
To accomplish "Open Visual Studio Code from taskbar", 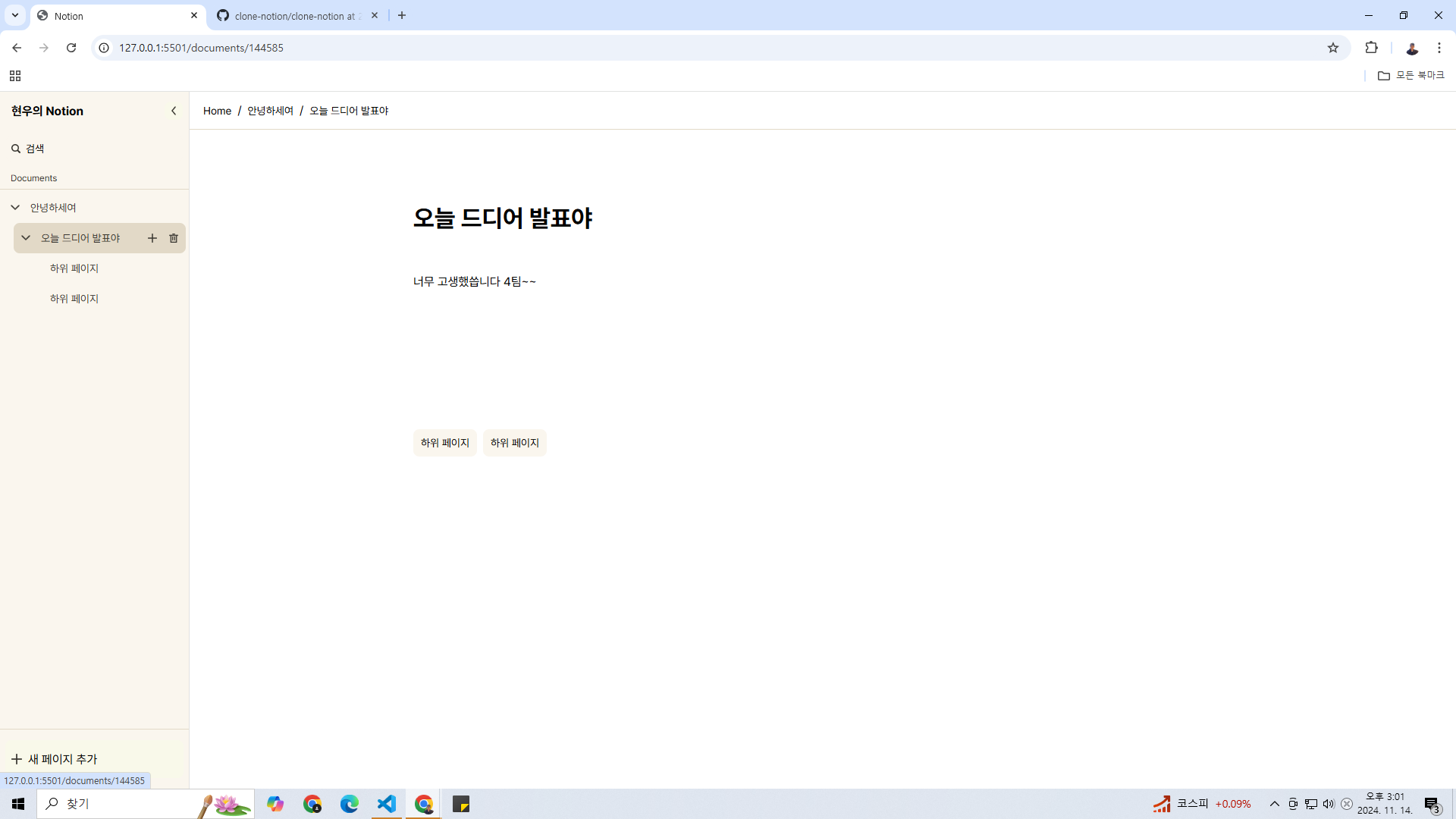I will (x=387, y=804).
